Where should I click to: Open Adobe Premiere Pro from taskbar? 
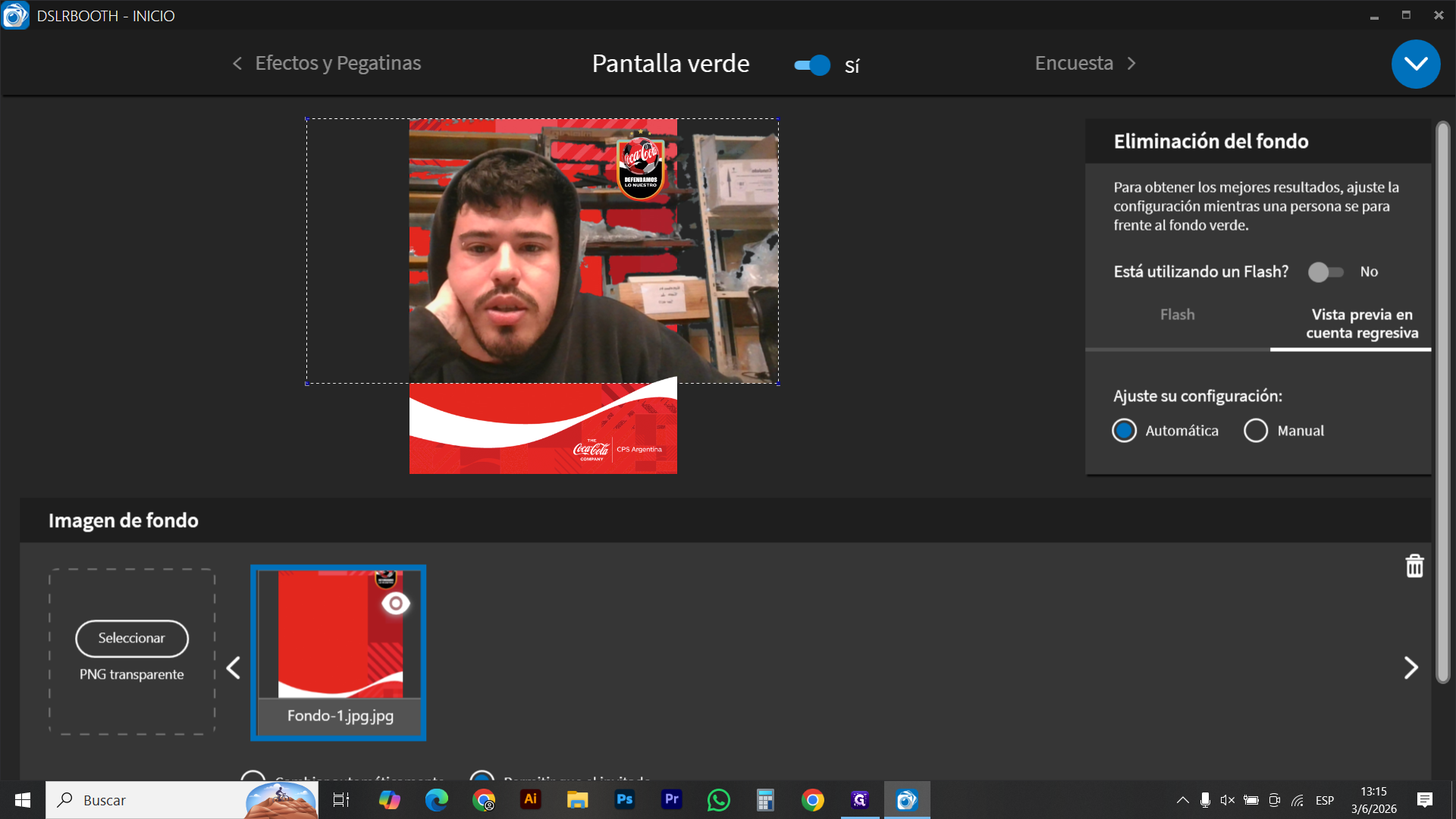pos(672,800)
